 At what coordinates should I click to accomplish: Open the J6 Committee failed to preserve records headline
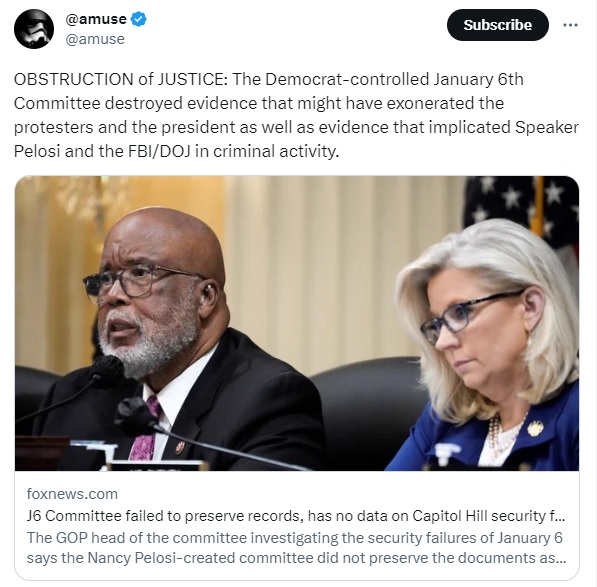(x=296, y=516)
